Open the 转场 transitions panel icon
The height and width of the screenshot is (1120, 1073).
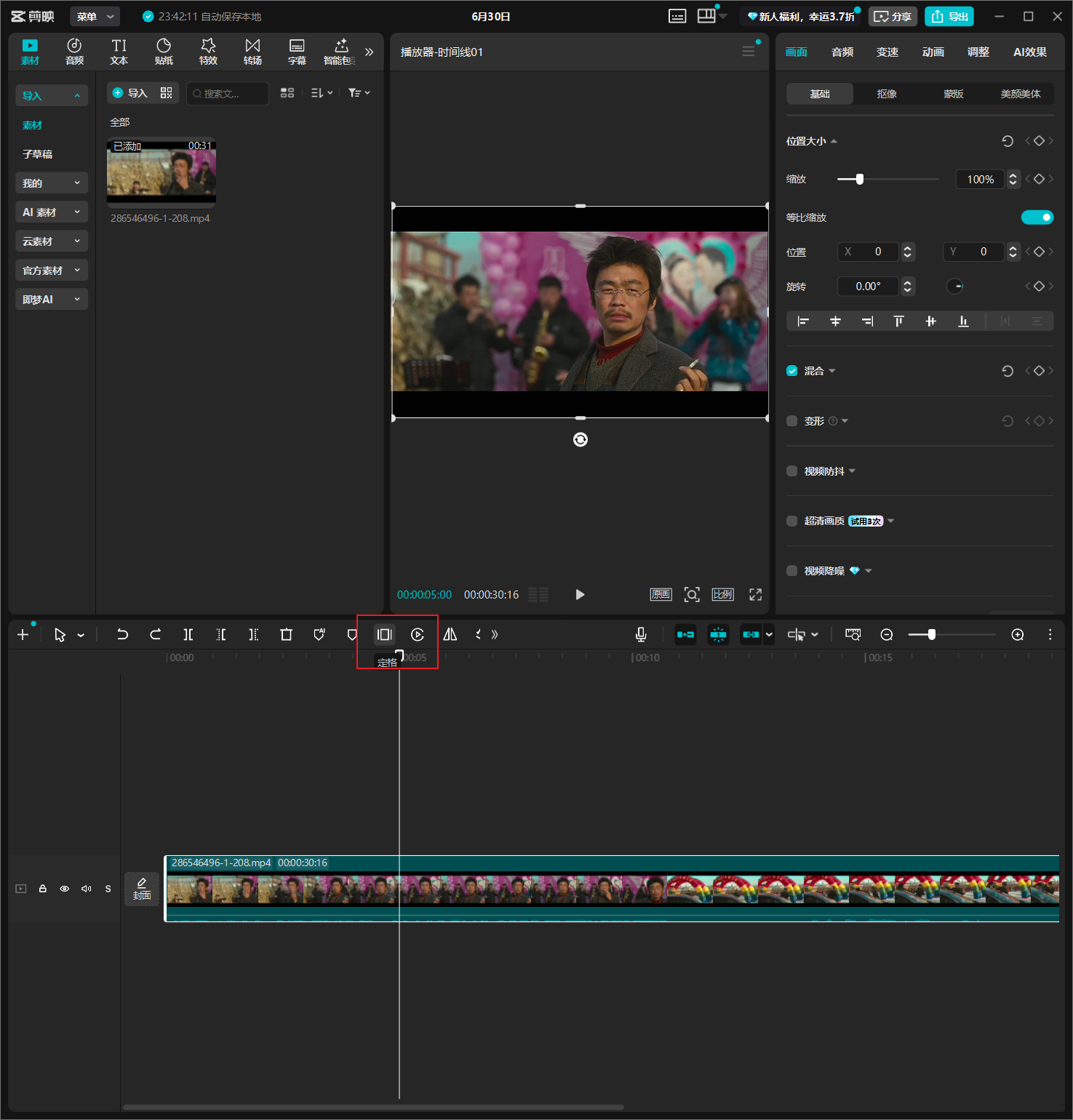(252, 52)
